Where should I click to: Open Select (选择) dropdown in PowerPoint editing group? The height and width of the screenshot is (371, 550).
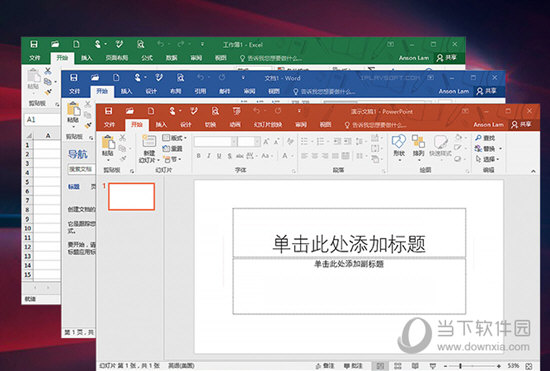[x=498, y=159]
